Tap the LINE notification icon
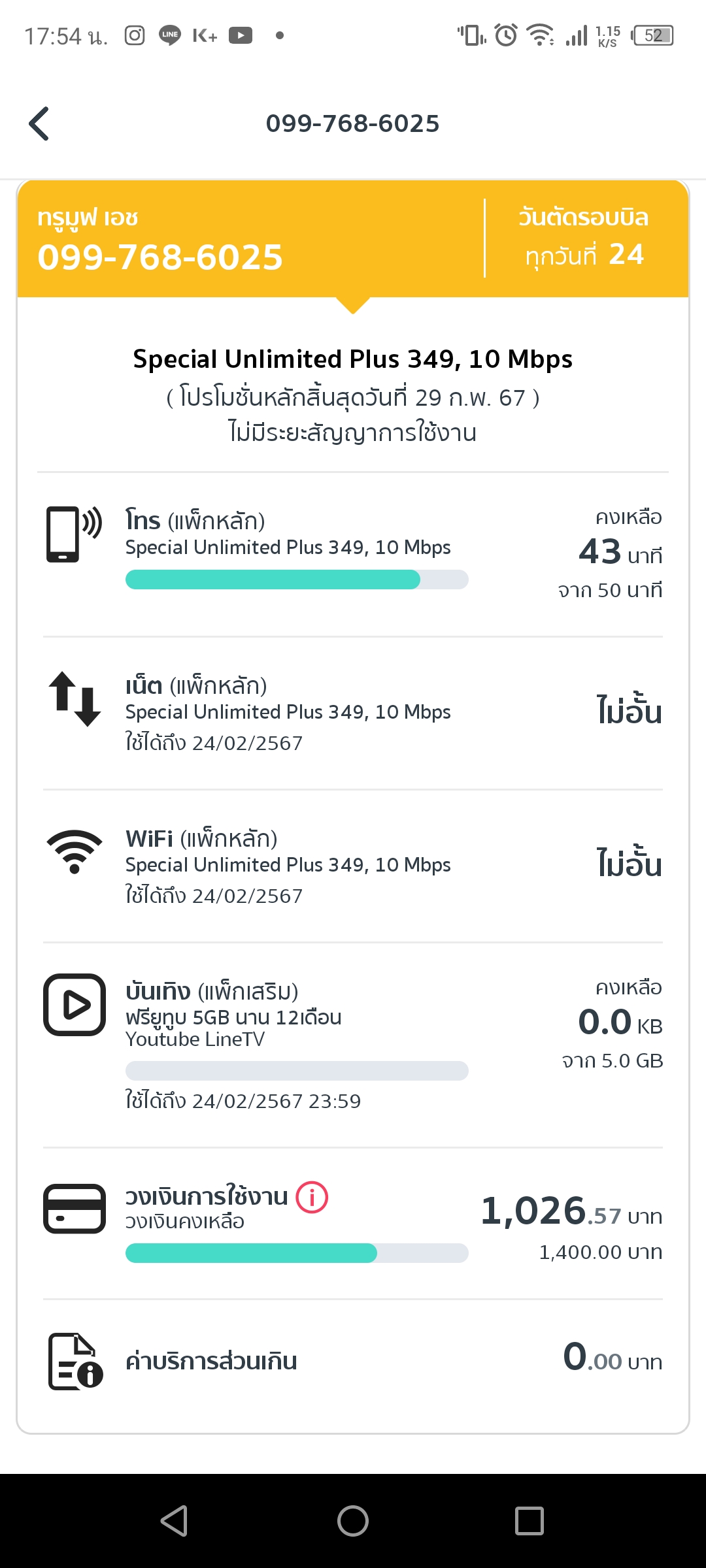Screen dimensions: 706x1568 coord(170,35)
